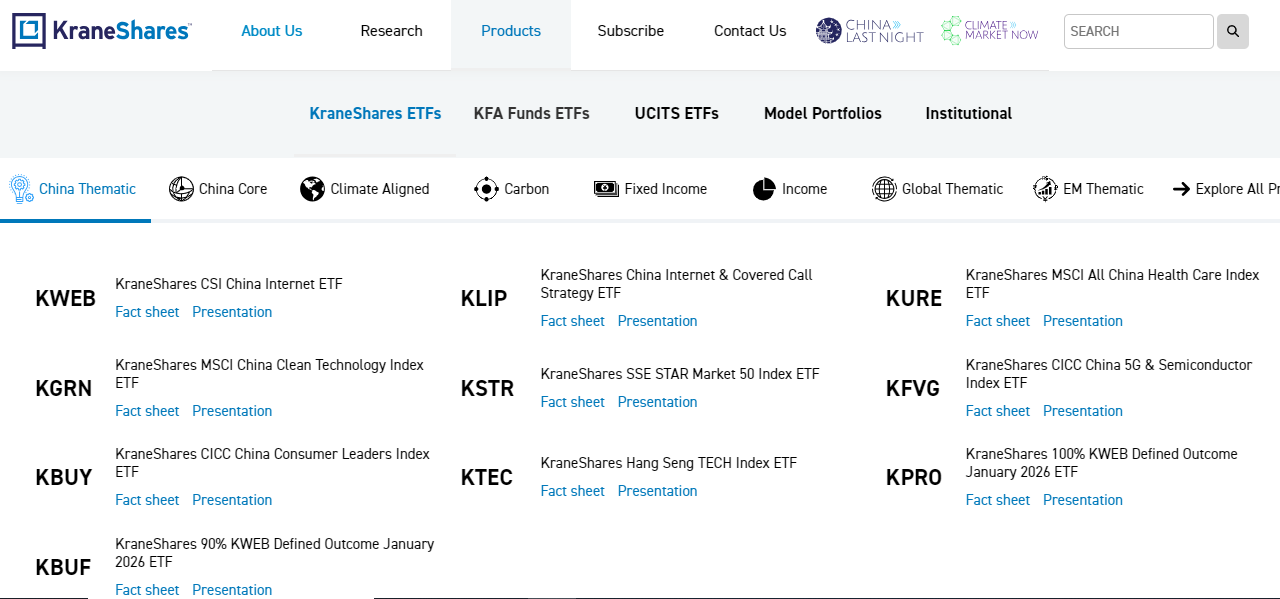Click the KraneShares logo icon
Screen dimensions: 1280x599
29,31
